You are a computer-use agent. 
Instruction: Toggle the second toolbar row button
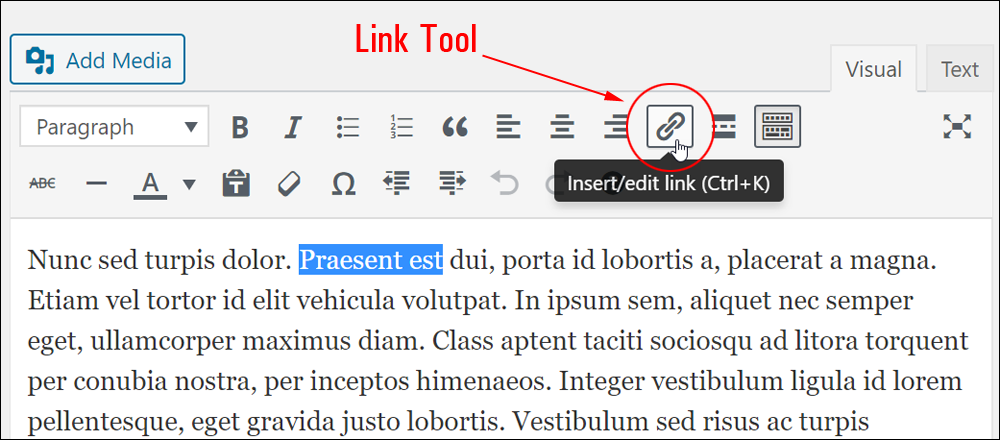click(777, 126)
